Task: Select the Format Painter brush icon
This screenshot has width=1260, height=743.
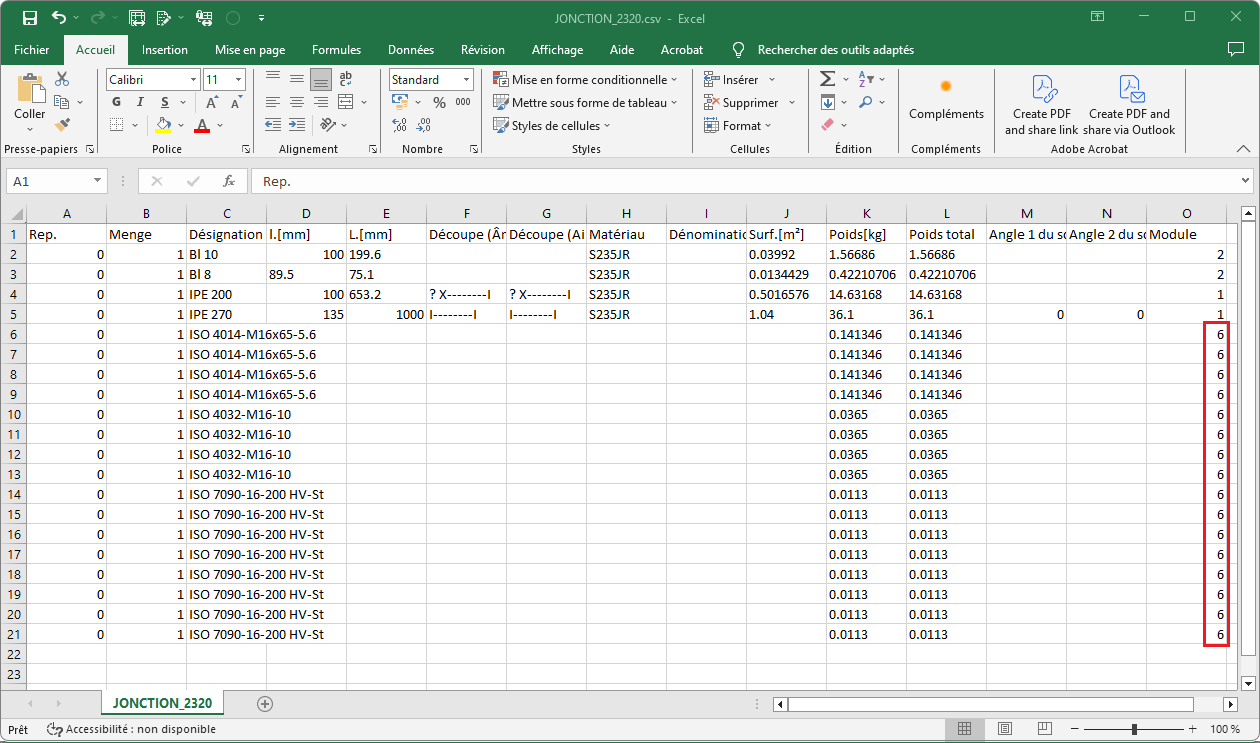Action: pyautogui.click(x=62, y=125)
